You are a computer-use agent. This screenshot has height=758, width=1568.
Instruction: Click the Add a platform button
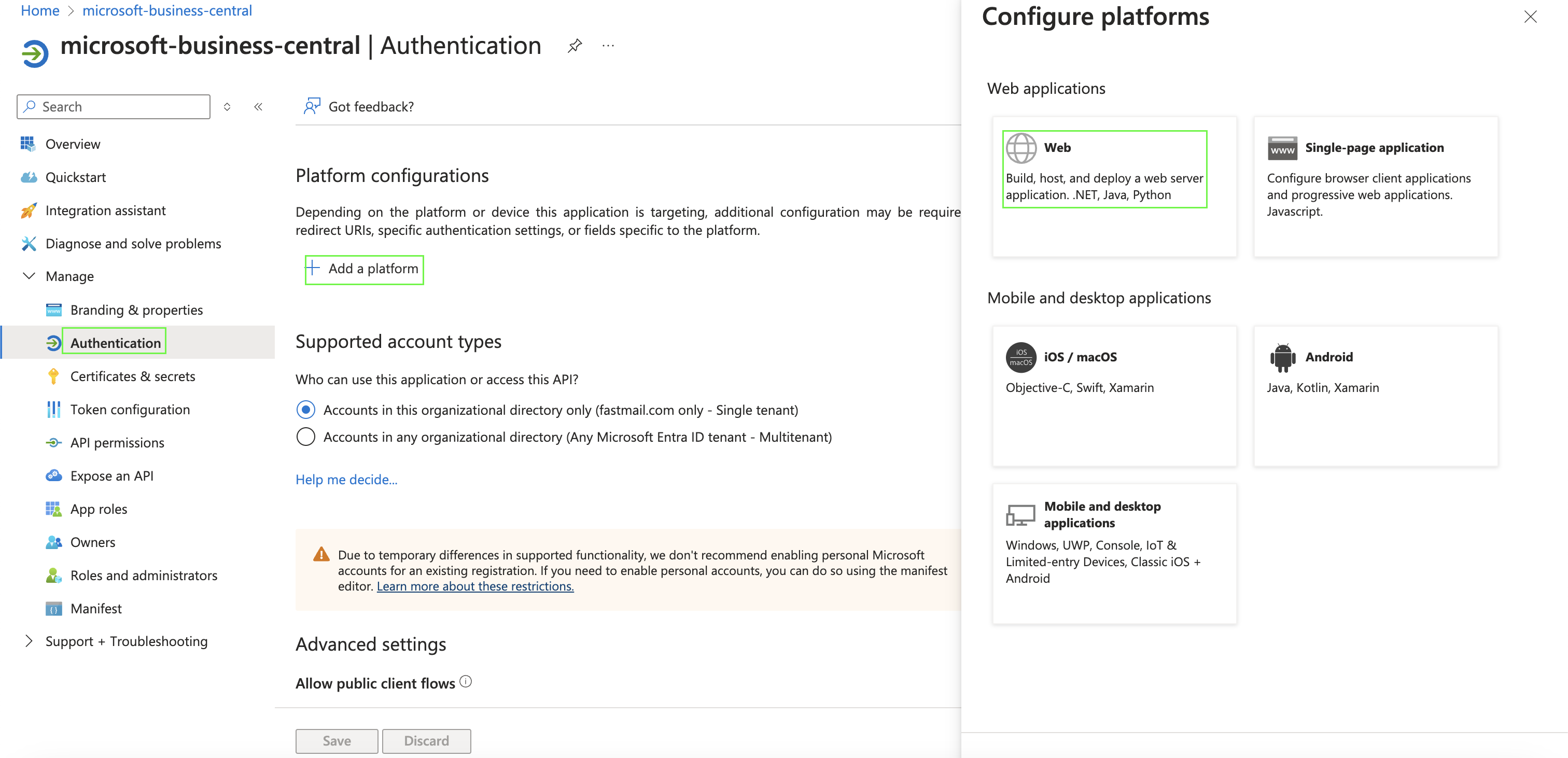pos(364,269)
